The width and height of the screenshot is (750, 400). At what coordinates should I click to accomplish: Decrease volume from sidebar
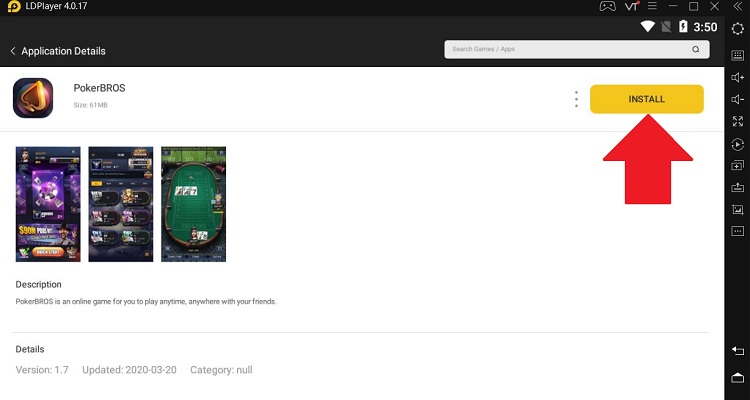[738, 100]
